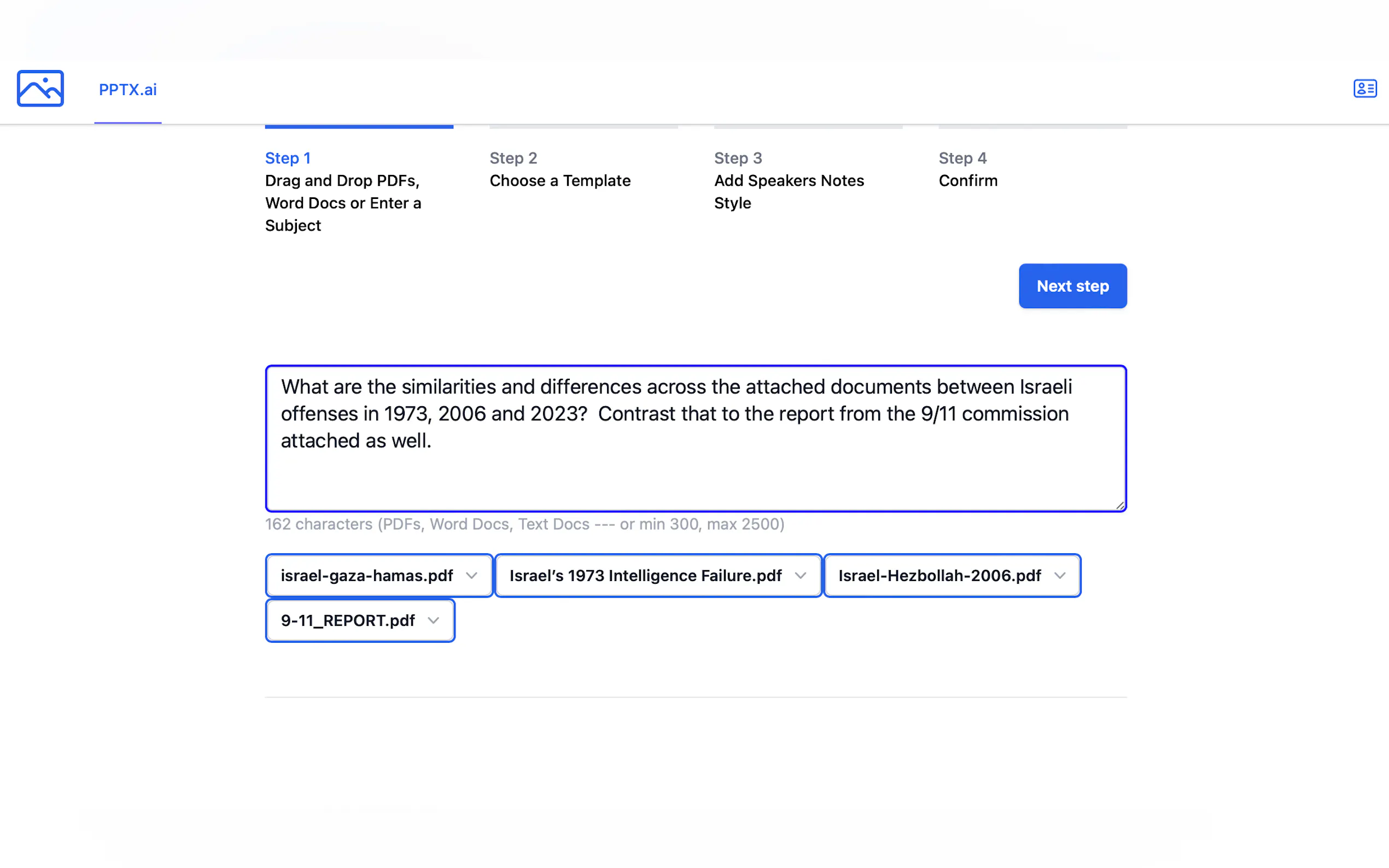Screen dimensions: 1389x868
Task: Click the israel-gaza-hamas.pdf file name
Action: pos(366,575)
